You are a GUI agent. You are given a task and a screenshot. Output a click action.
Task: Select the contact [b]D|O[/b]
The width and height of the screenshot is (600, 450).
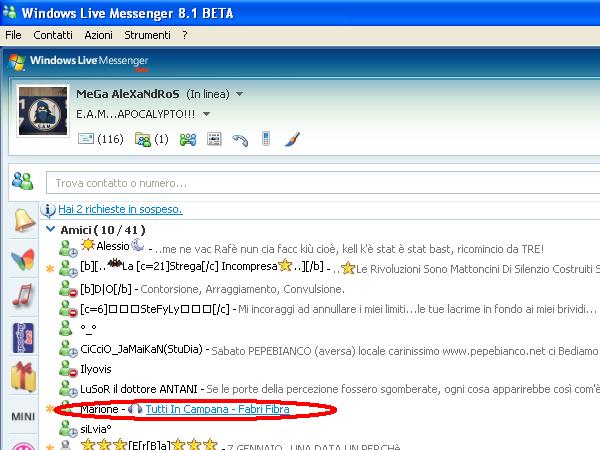106,289
